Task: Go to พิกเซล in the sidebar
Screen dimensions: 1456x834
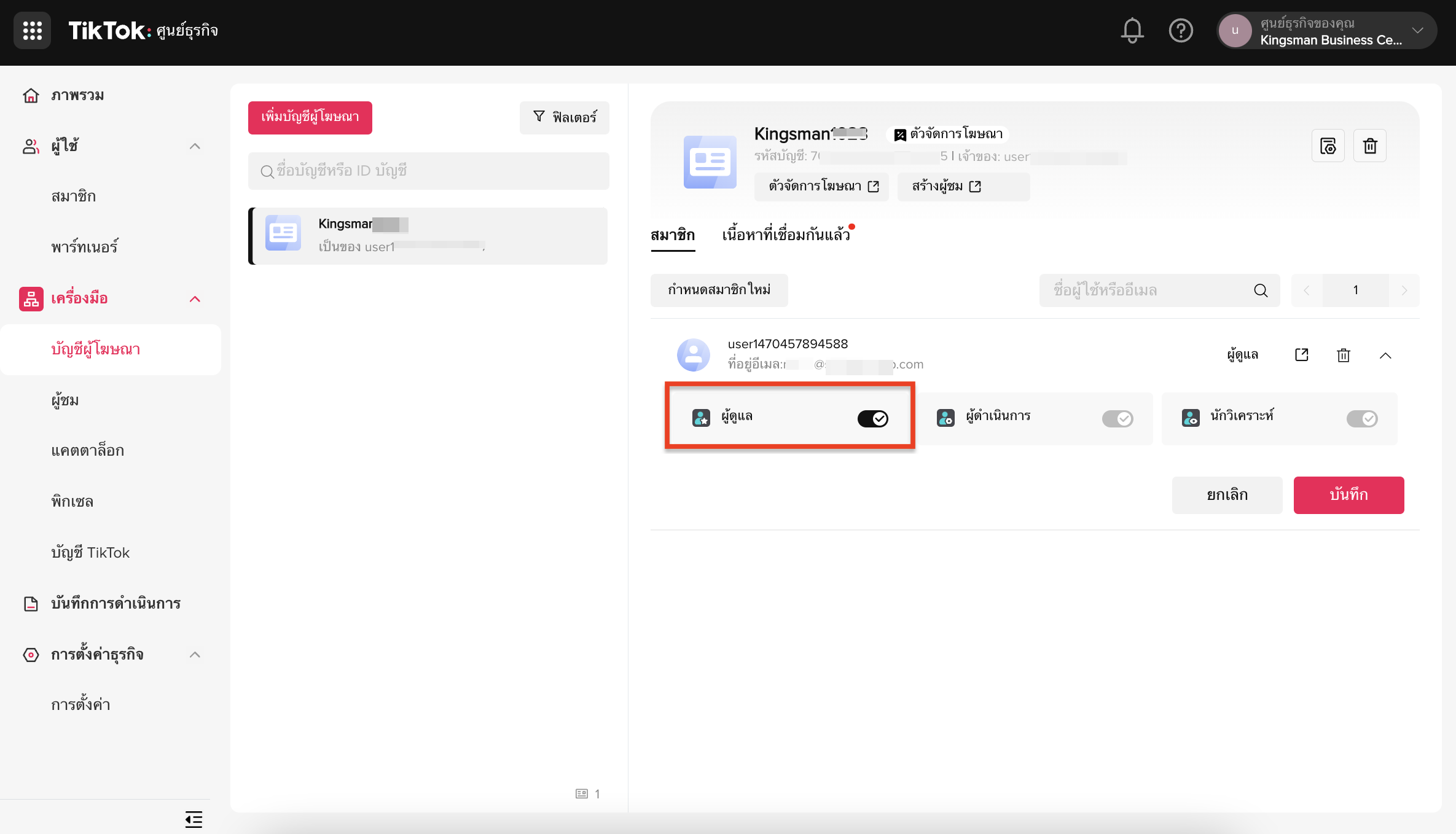Action: pos(72,502)
